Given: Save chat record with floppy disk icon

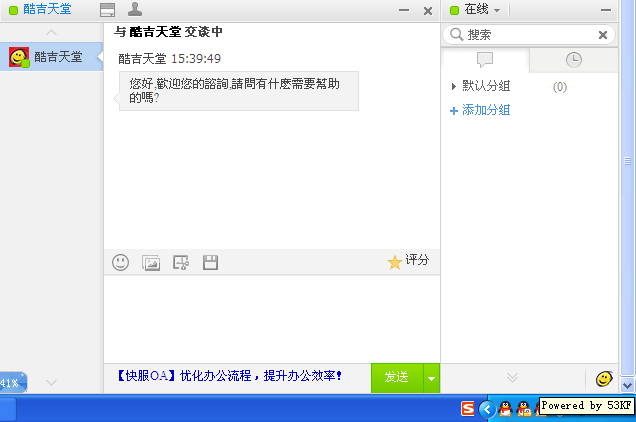Looking at the screenshot, I should (211, 263).
